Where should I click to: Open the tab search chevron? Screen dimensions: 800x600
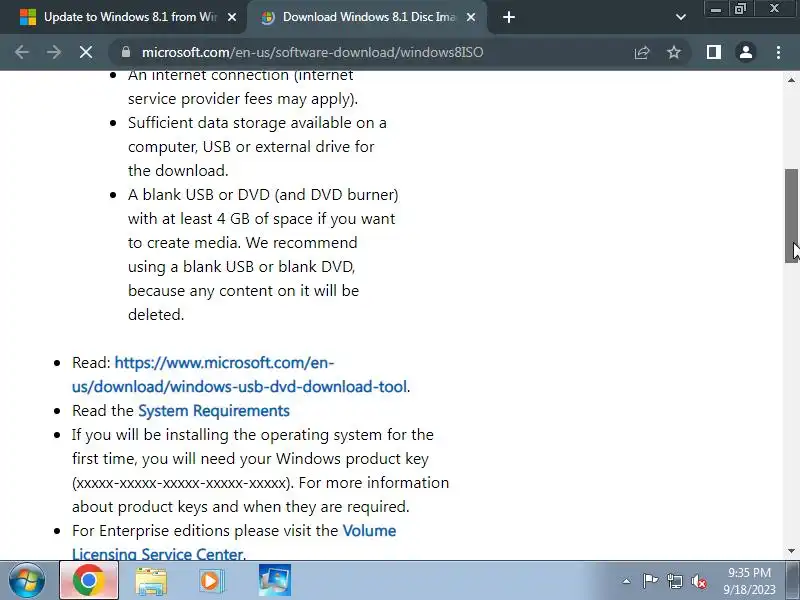[x=681, y=17]
